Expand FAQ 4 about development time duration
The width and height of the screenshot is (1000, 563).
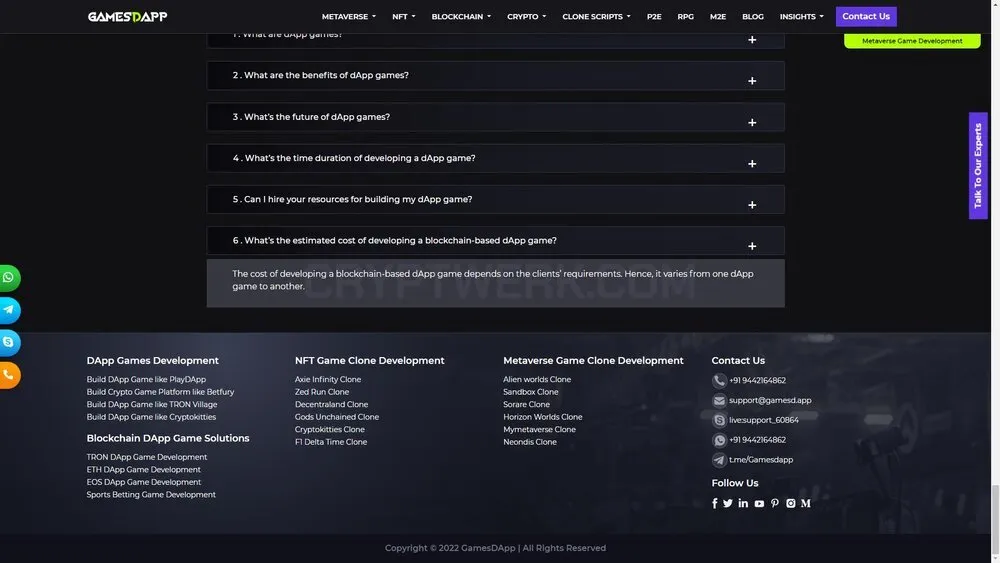[x=496, y=158]
